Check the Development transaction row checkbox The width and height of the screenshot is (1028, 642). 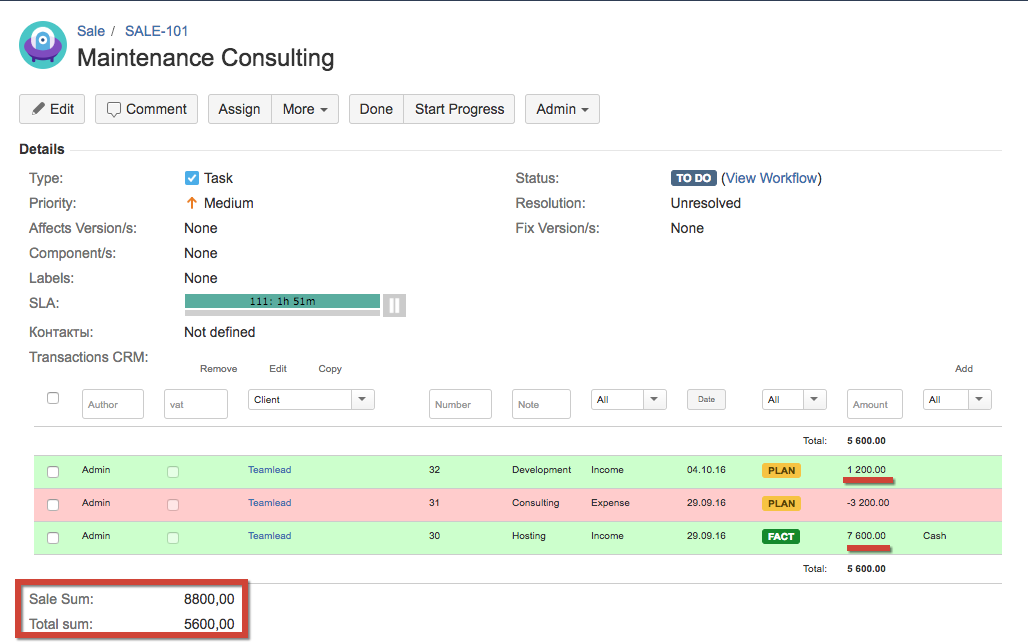[x=53, y=471]
